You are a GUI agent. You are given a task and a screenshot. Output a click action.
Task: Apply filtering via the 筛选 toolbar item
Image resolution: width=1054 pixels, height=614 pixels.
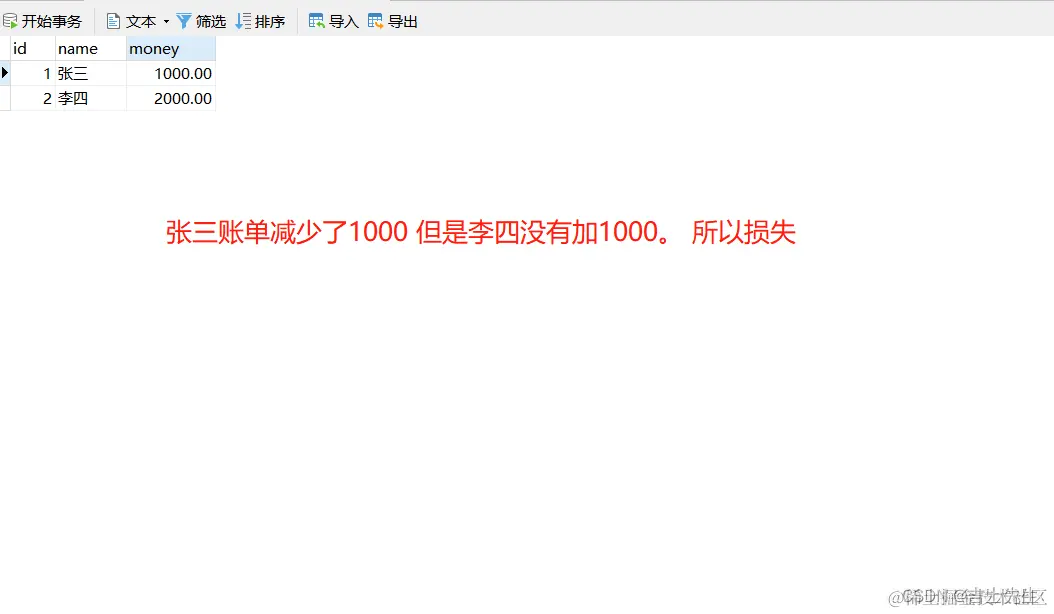click(x=209, y=20)
